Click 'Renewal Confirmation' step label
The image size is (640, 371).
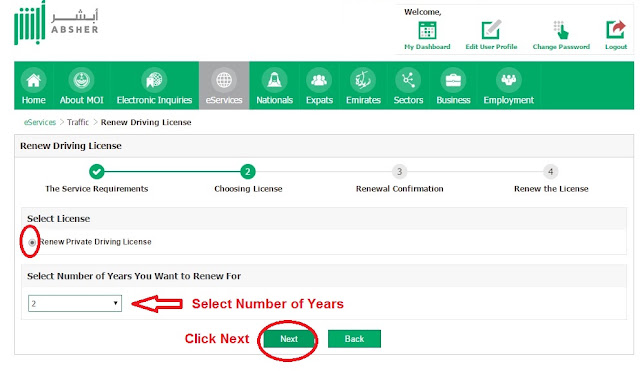(x=400, y=189)
